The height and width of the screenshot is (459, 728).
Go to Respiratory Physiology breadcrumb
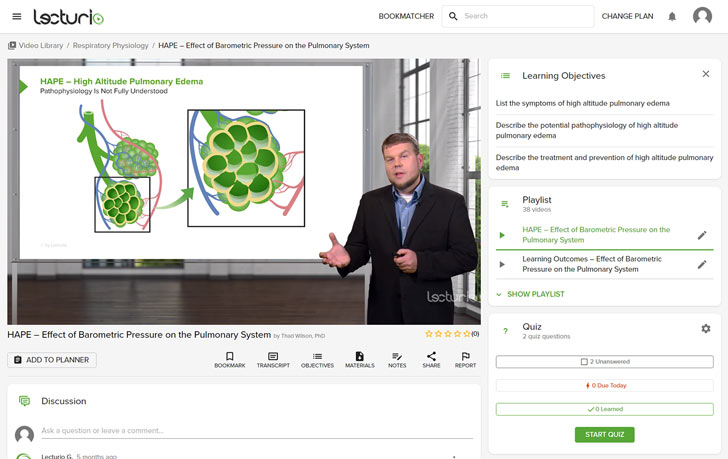(x=110, y=45)
